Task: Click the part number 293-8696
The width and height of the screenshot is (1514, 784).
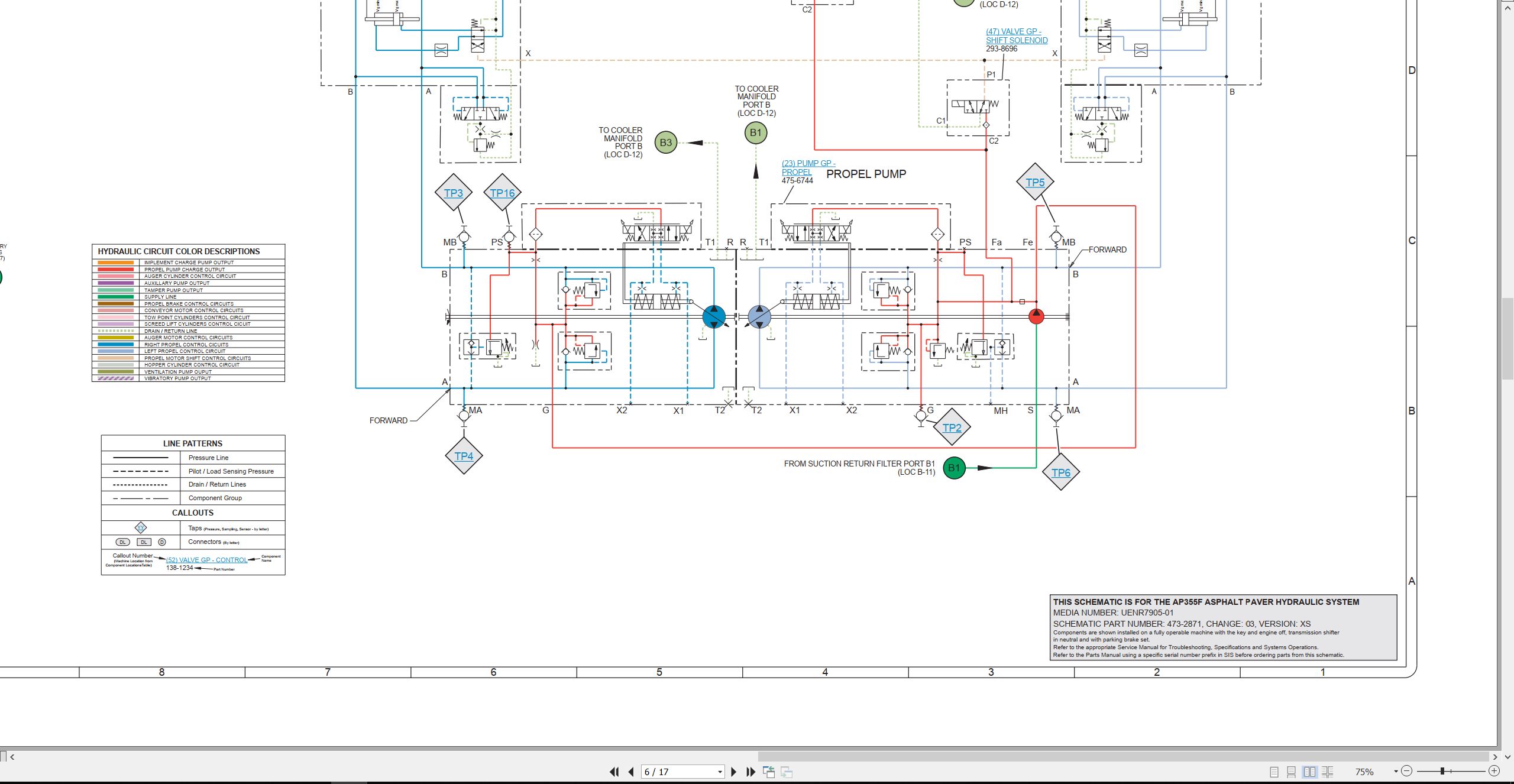Action: [1001, 48]
